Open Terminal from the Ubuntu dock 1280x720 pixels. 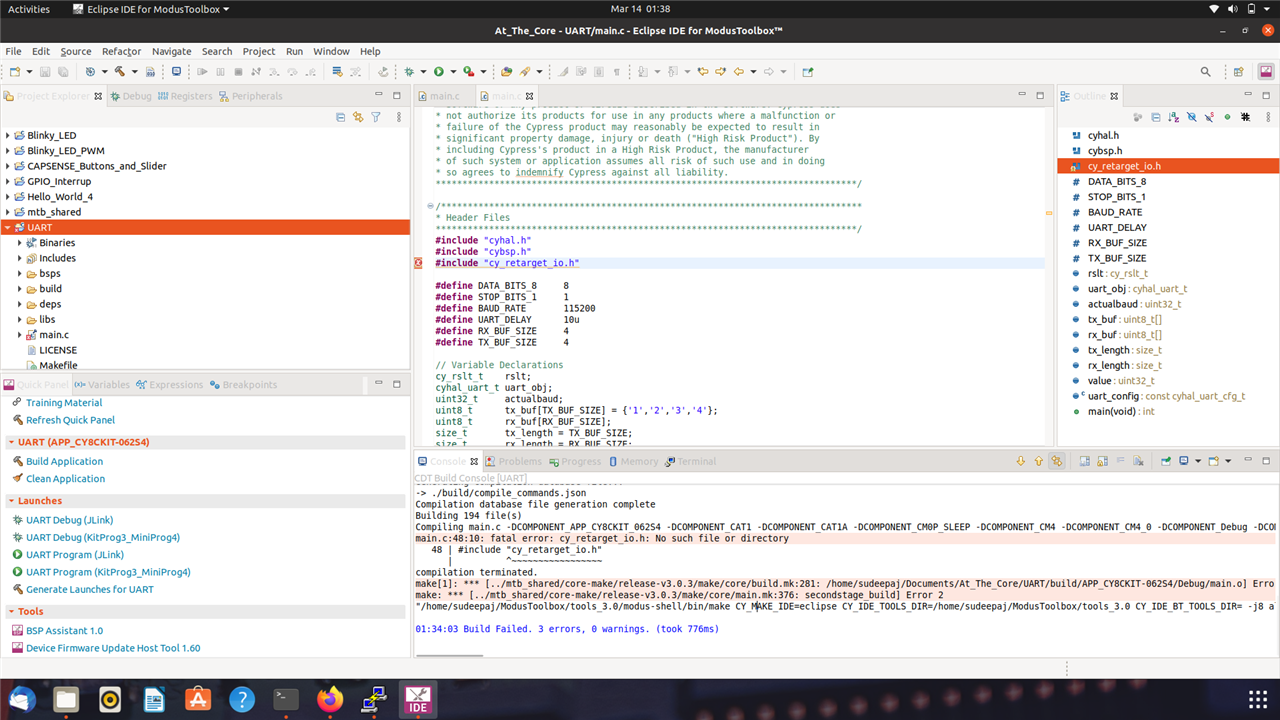[286, 698]
